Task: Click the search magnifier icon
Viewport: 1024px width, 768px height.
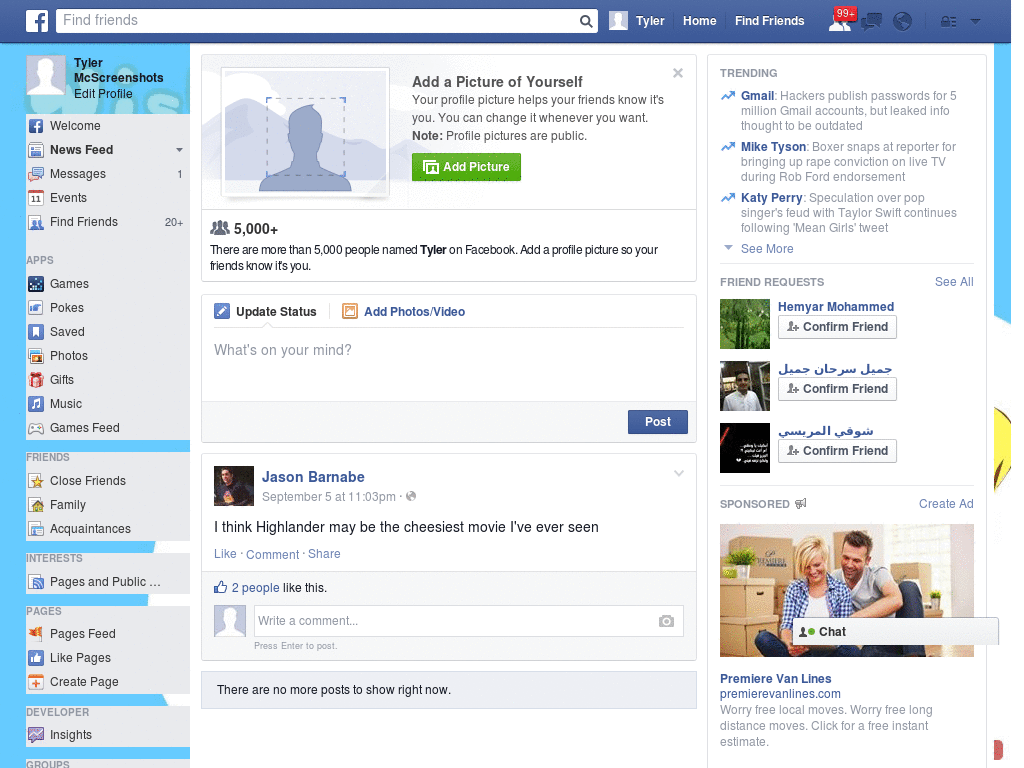Action: pyautogui.click(x=586, y=21)
